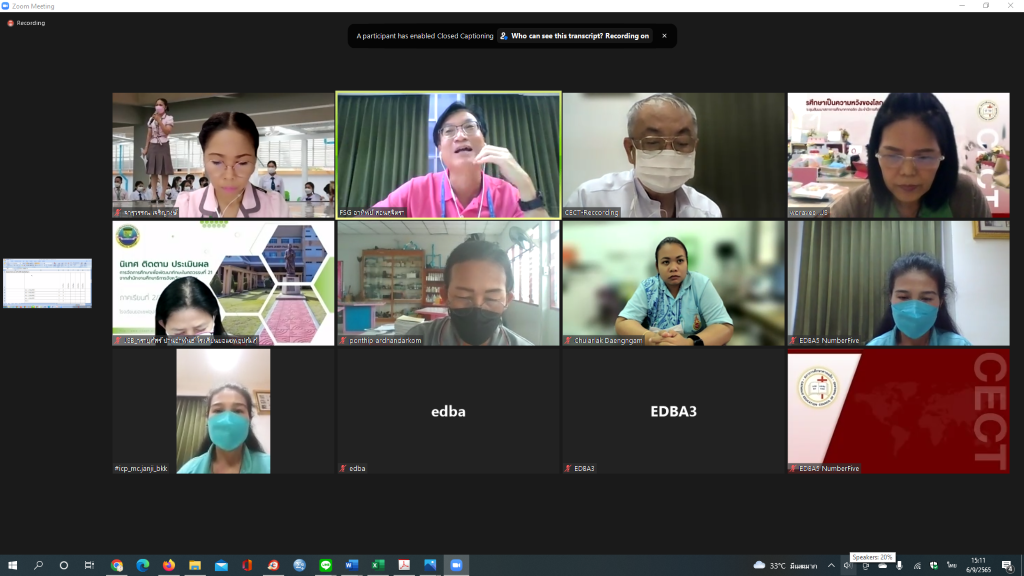Open Task View on the taskbar
Screen dimensions: 1024x576
point(89,565)
